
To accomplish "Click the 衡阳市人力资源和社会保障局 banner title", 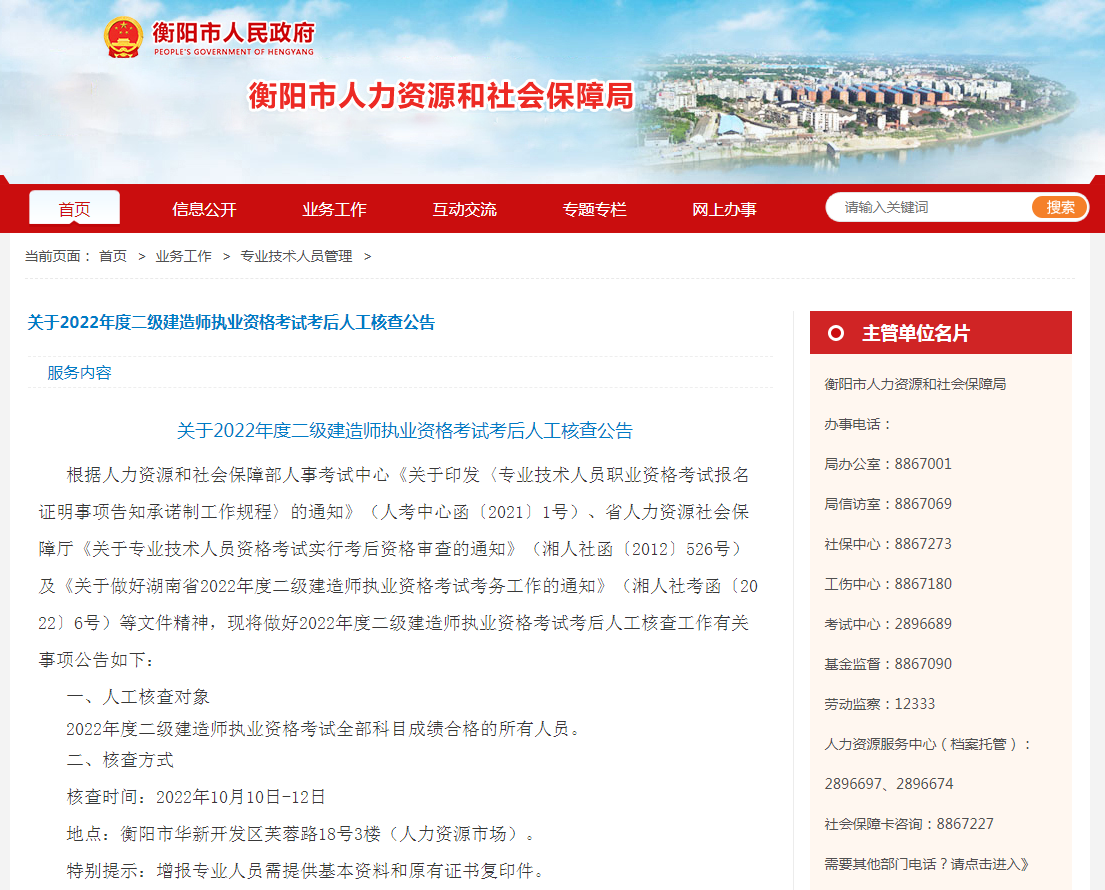I will 441,96.
